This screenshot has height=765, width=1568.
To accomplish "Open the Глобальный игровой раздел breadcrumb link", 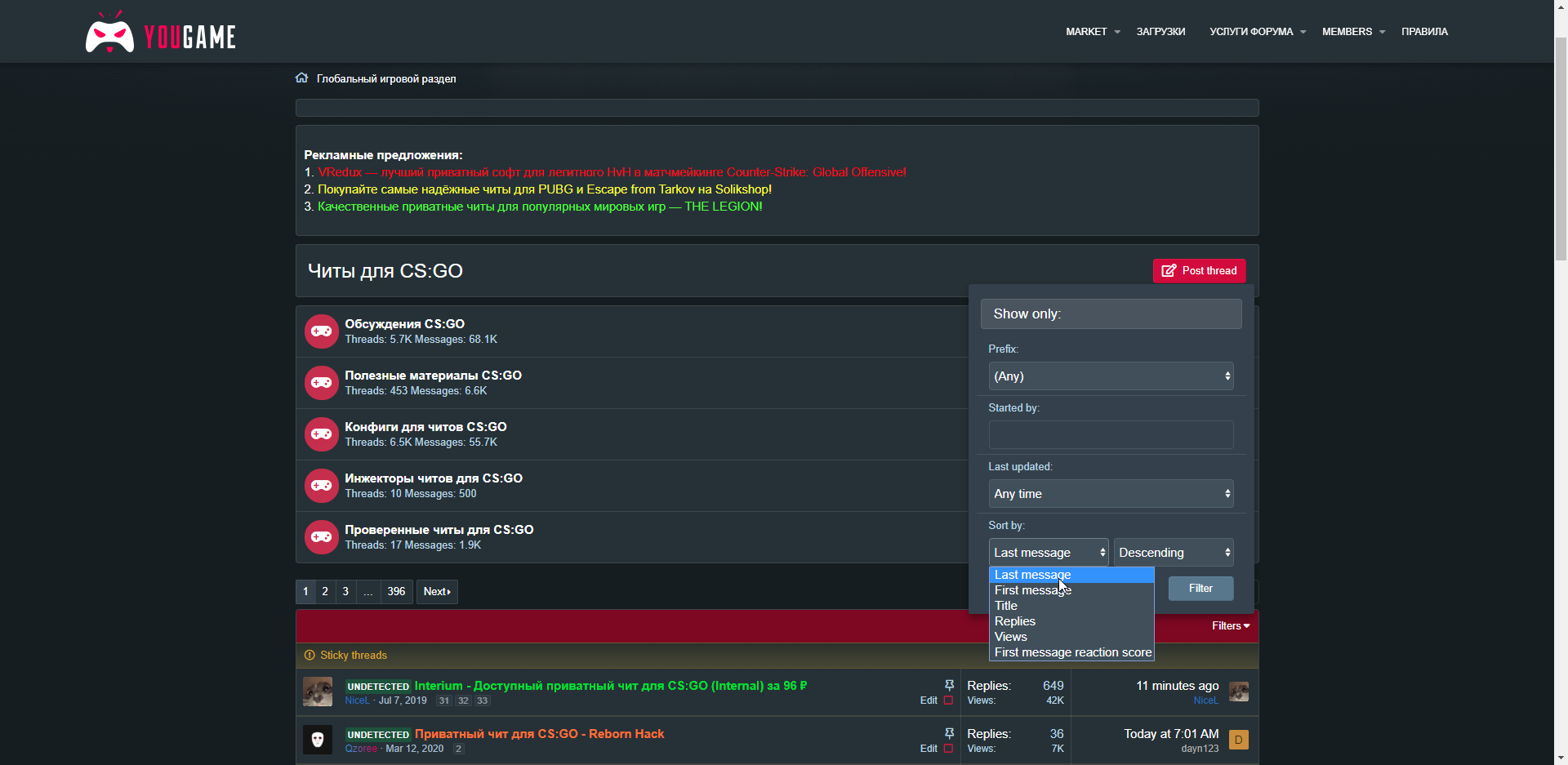I will (x=386, y=79).
